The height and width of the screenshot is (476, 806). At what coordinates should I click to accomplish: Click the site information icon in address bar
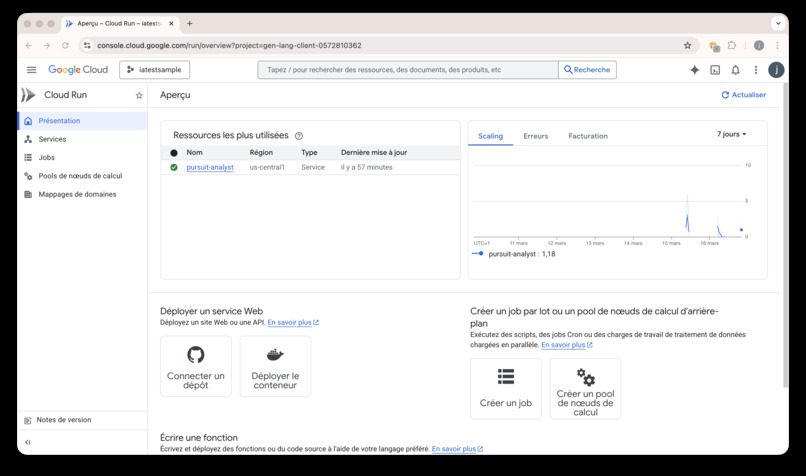pos(87,45)
